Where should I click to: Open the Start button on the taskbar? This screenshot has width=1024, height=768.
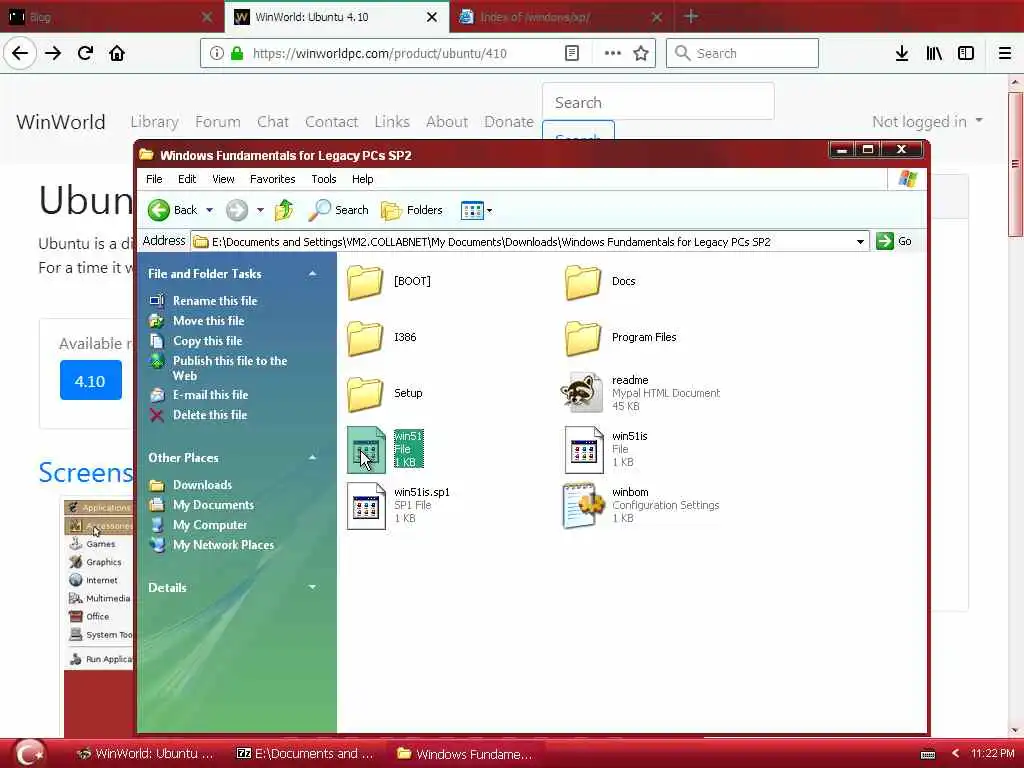point(29,753)
